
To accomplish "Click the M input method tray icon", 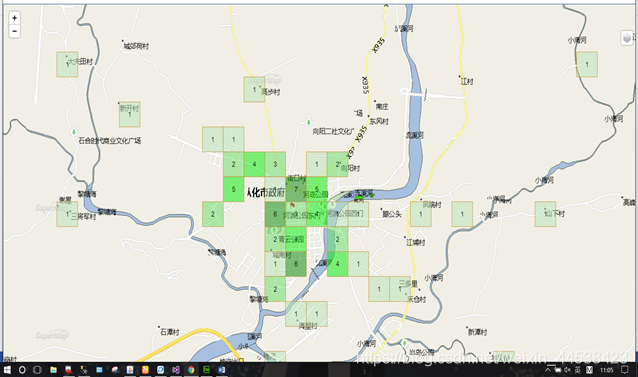I will pyautogui.click(x=589, y=370).
